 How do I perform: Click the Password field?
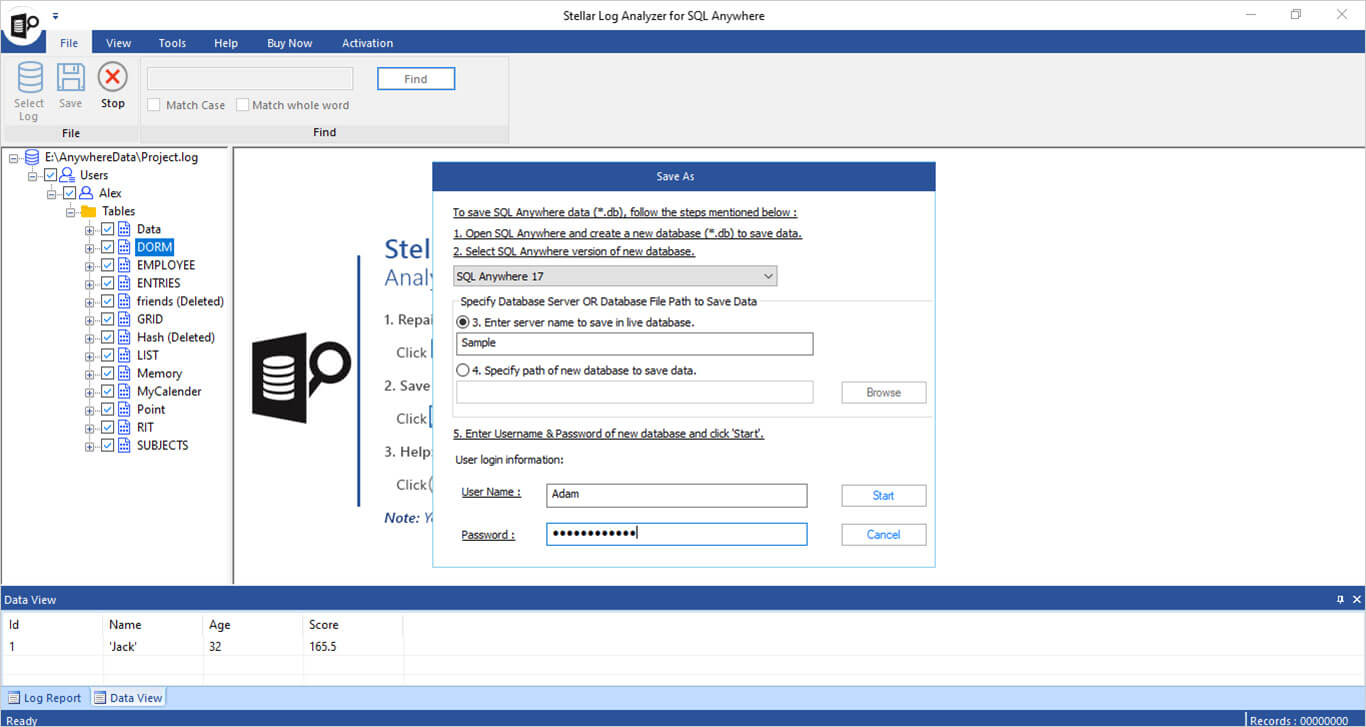[x=677, y=534]
